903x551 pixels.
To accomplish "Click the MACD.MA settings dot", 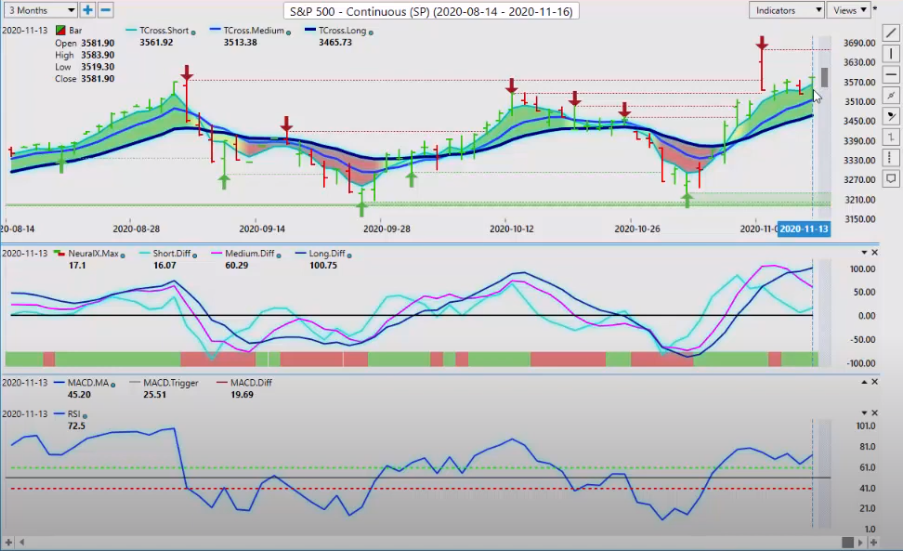I will tap(113, 385).
